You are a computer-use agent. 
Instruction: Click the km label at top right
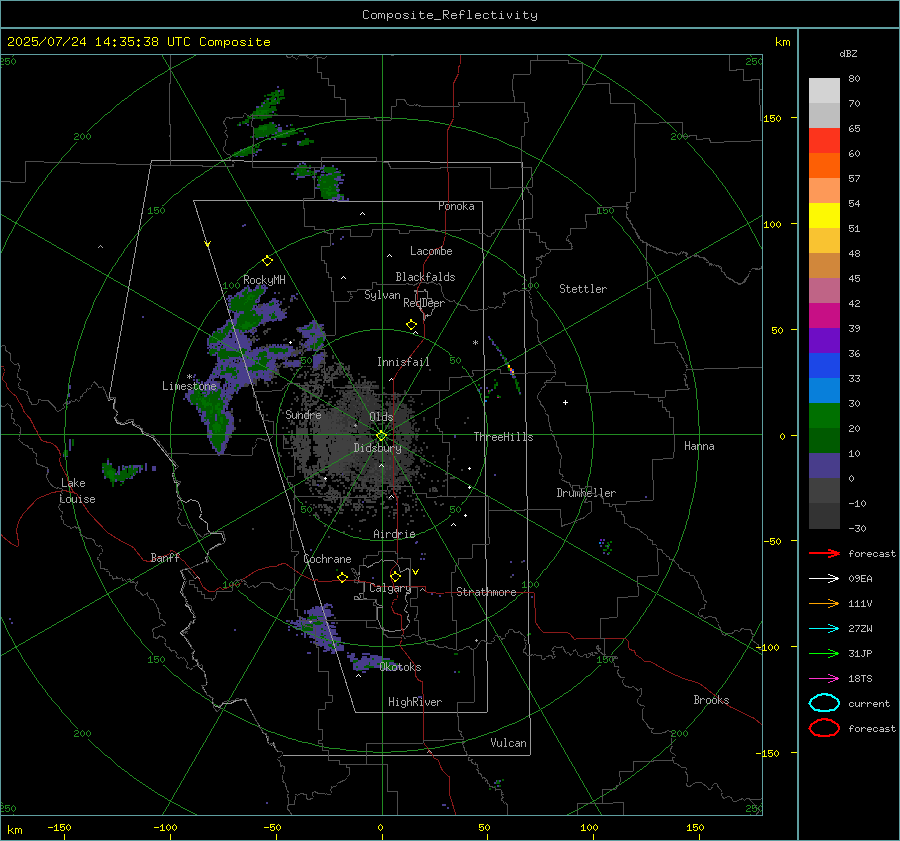pyautogui.click(x=782, y=42)
